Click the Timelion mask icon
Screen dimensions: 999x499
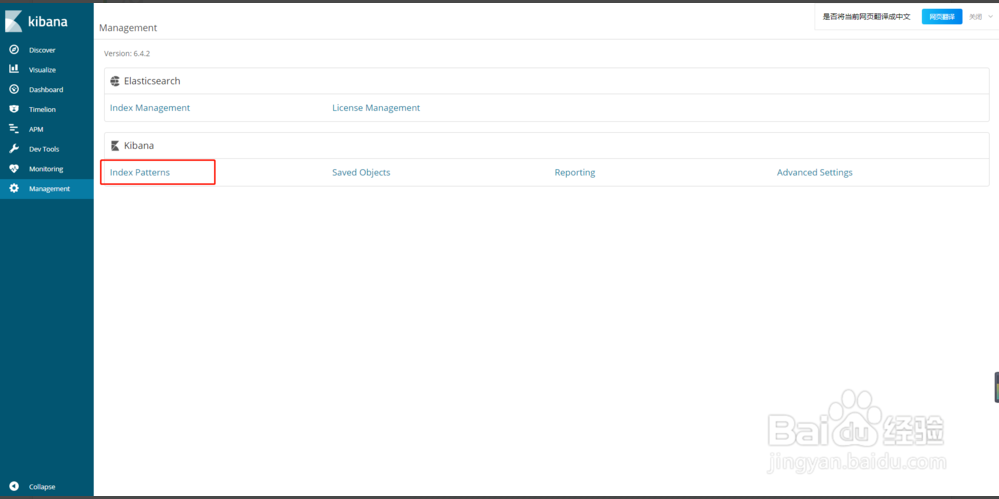14,109
